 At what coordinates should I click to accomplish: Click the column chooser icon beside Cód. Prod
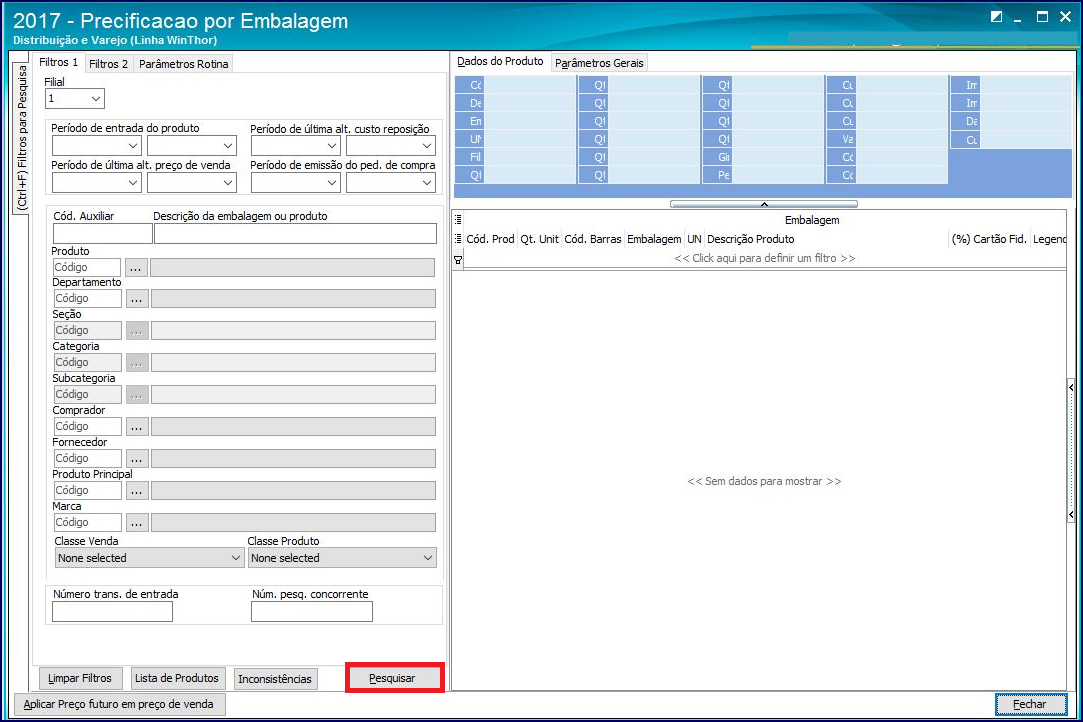coord(458,238)
